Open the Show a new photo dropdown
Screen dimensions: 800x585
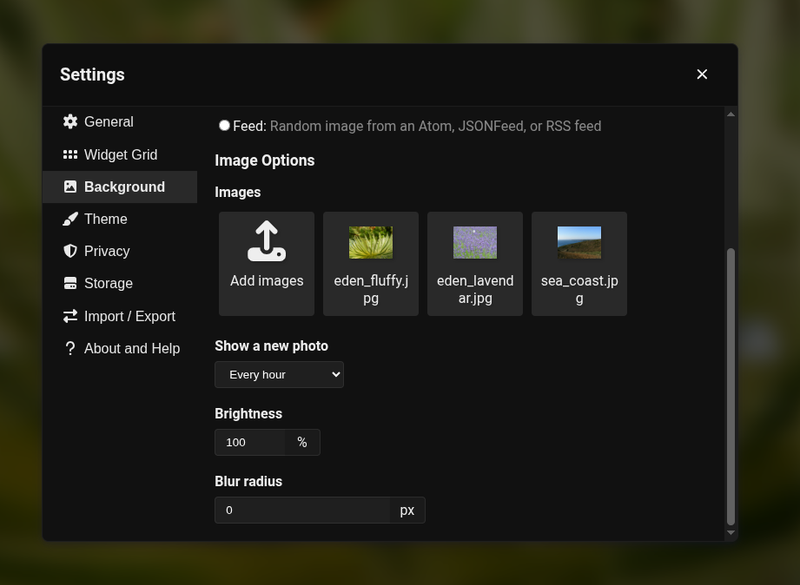tap(279, 374)
